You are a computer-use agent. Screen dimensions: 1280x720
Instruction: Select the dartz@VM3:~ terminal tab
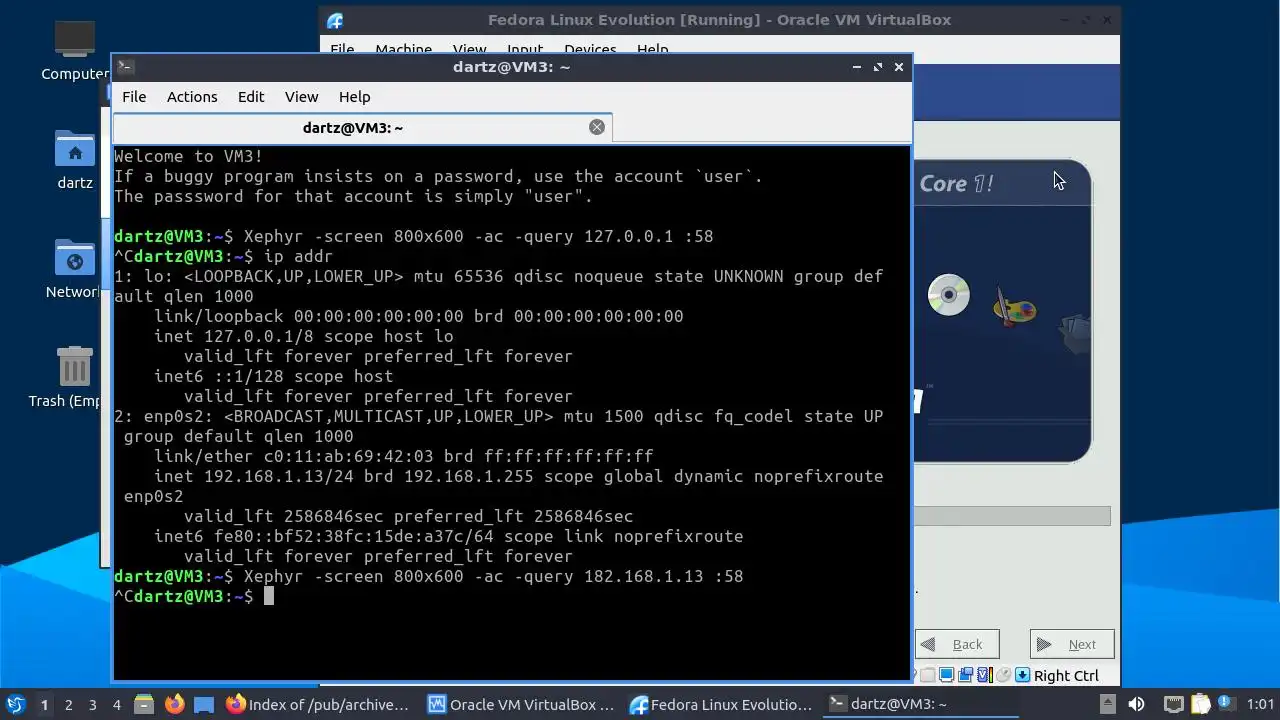[353, 128]
